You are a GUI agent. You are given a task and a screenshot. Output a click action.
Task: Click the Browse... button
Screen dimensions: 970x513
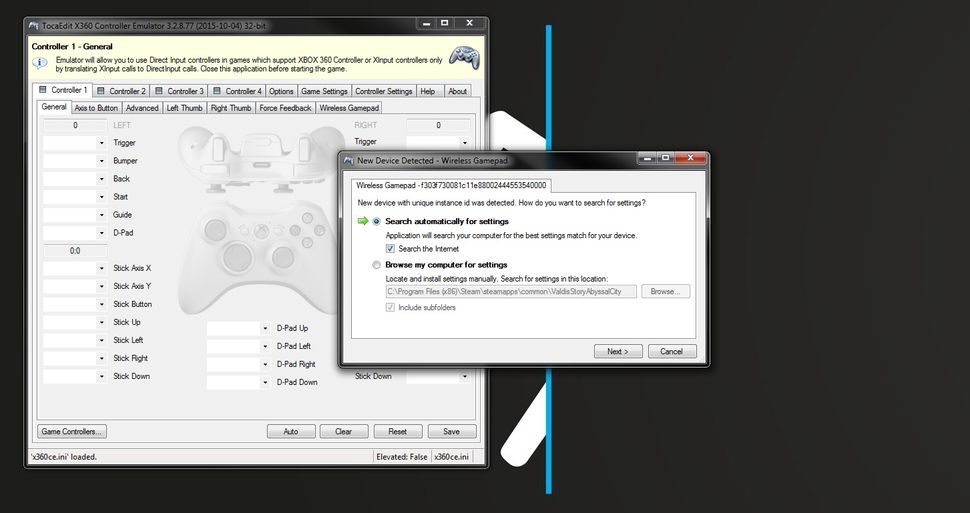666,291
